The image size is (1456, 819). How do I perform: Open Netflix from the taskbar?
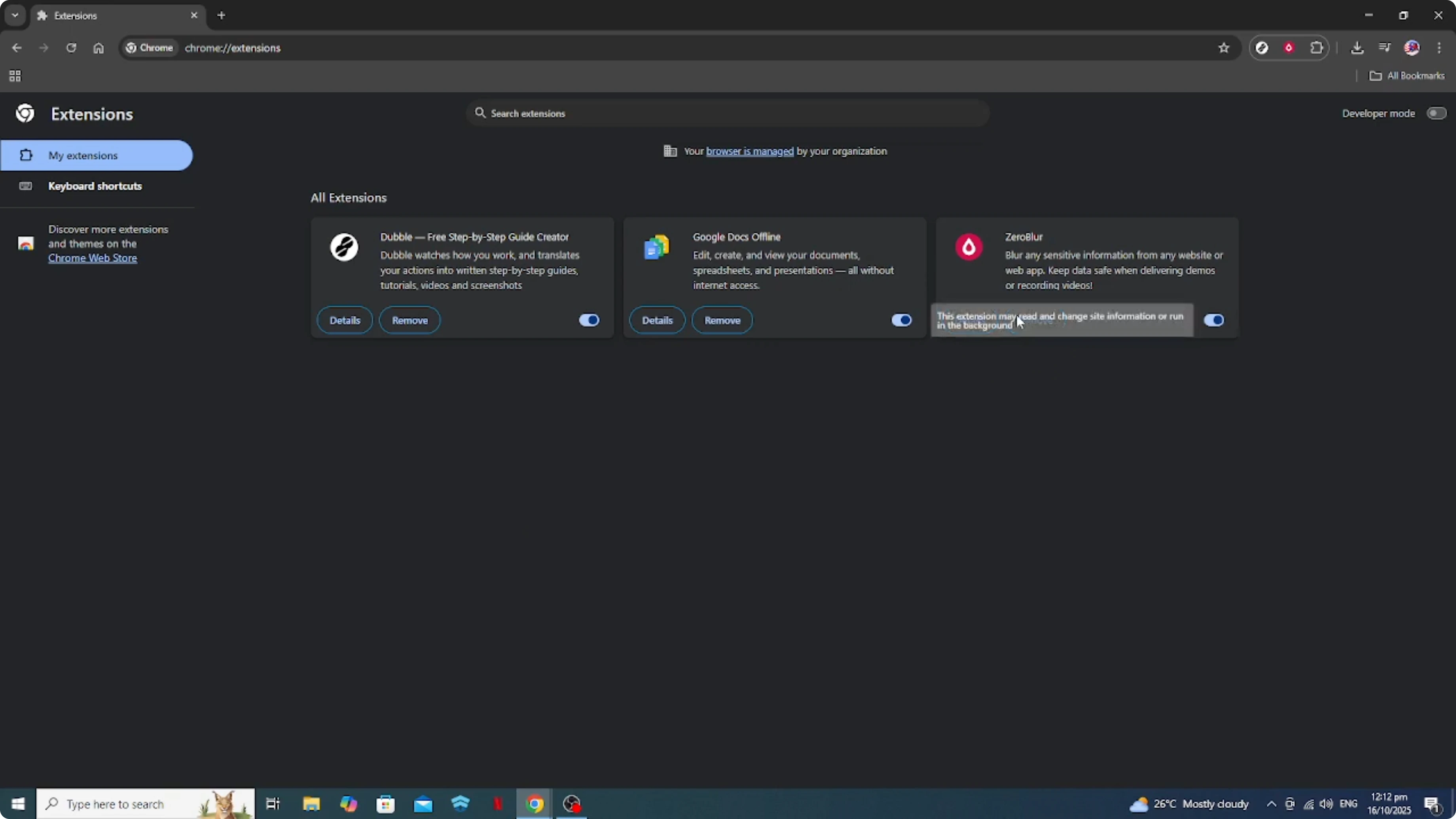point(497,804)
